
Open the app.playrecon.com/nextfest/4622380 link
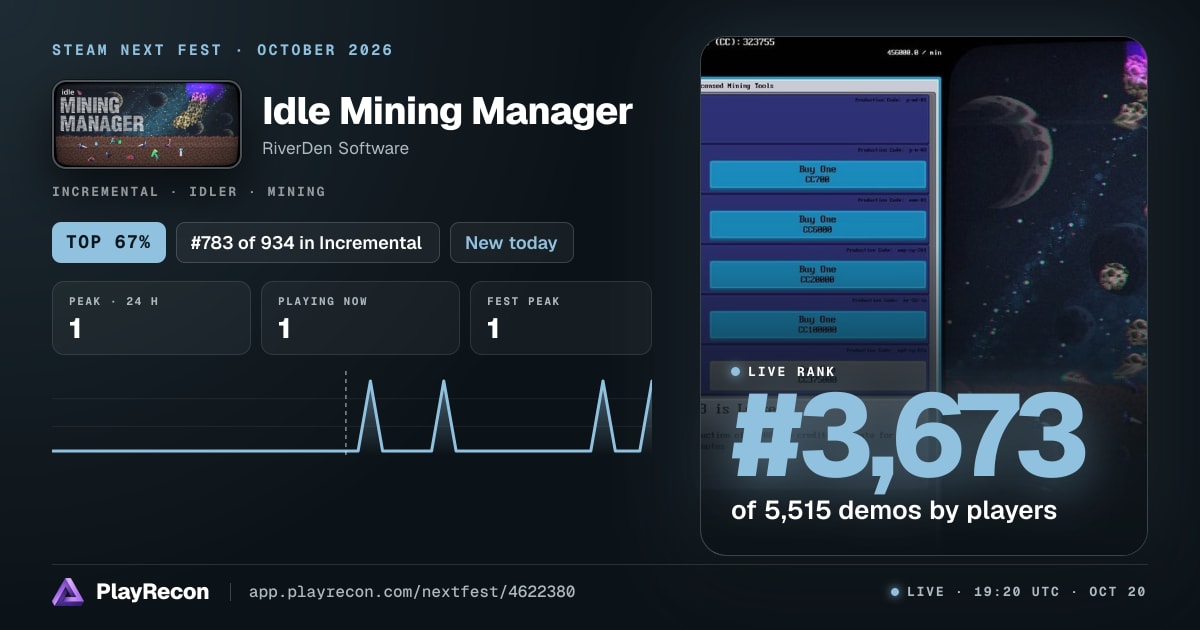pyautogui.click(x=412, y=592)
